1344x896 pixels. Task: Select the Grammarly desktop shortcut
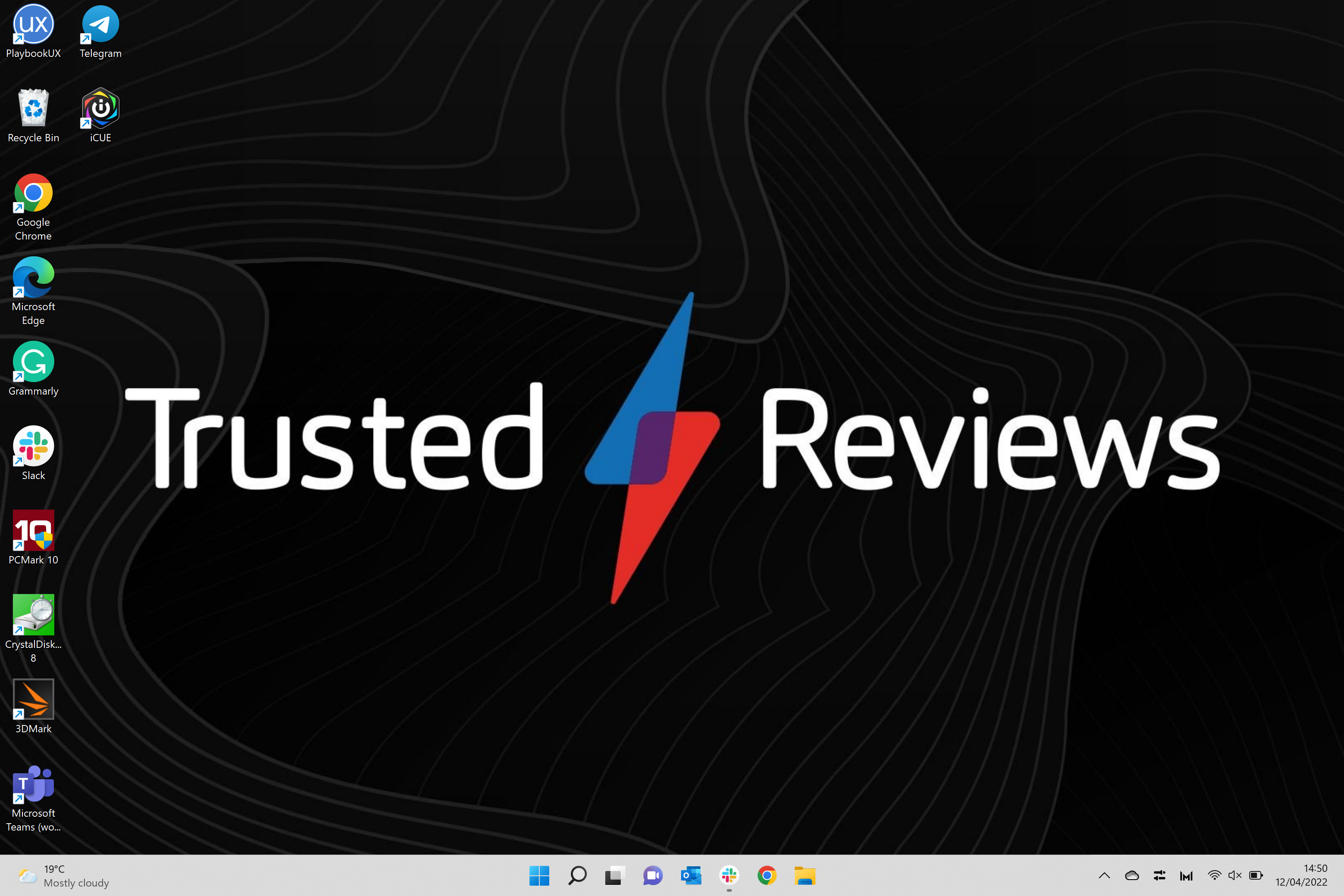click(x=33, y=369)
